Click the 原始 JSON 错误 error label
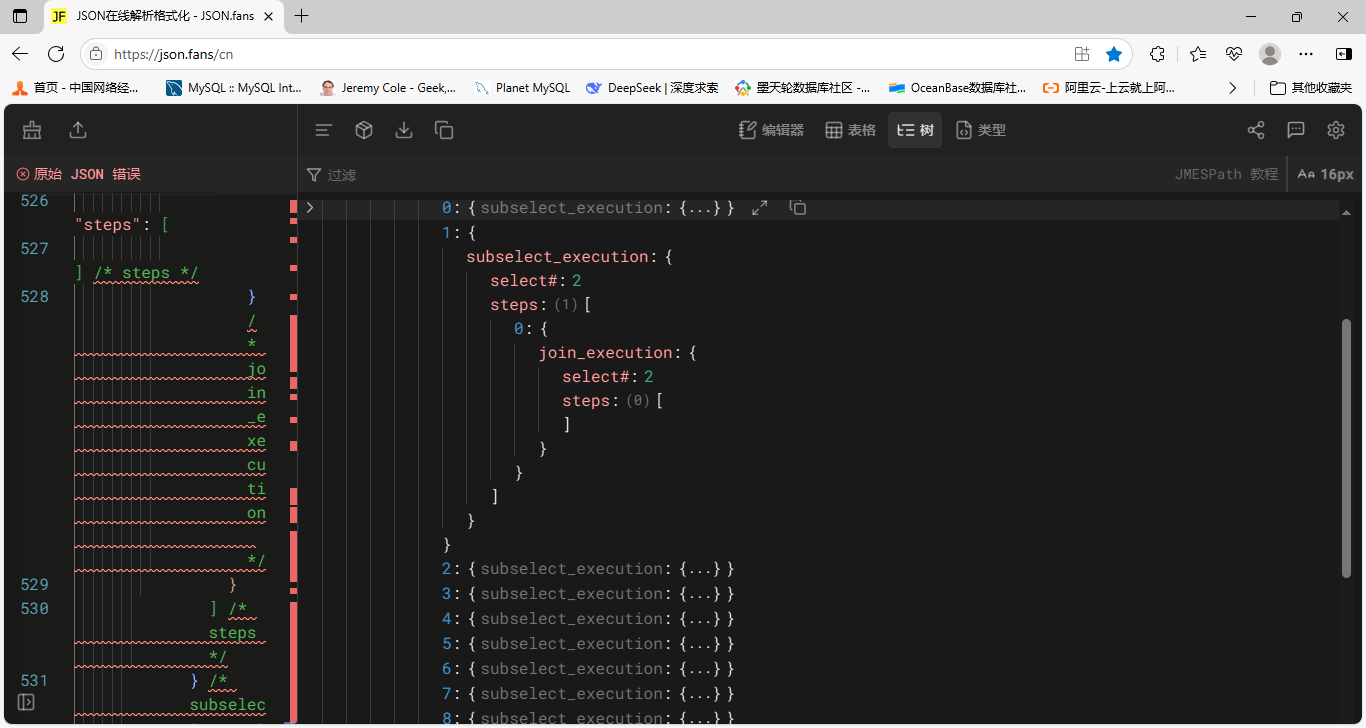Image resolution: width=1366 pixels, height=728 pixels. coord(87,174)
